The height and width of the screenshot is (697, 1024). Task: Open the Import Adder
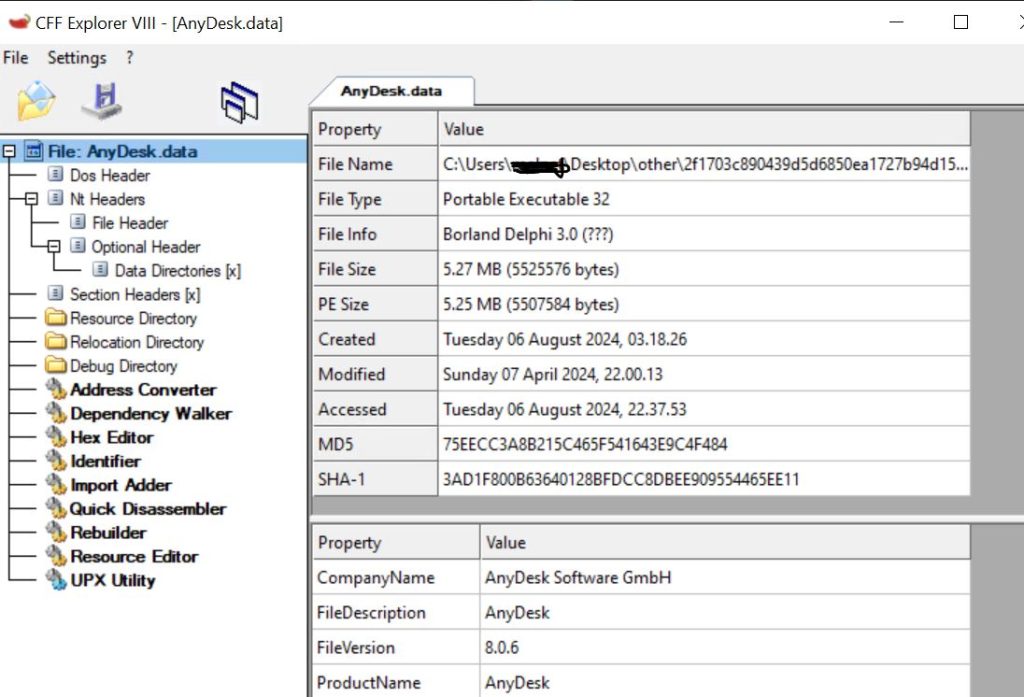pos(120,485)
